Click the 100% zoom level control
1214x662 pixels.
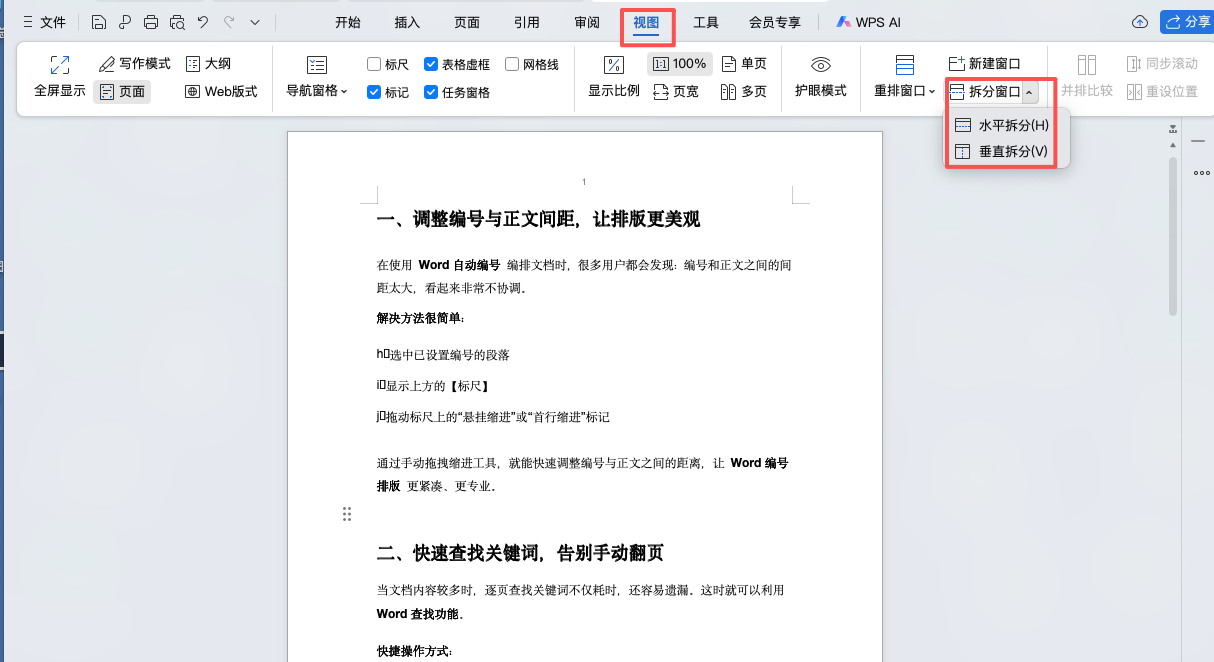point(680,63)
